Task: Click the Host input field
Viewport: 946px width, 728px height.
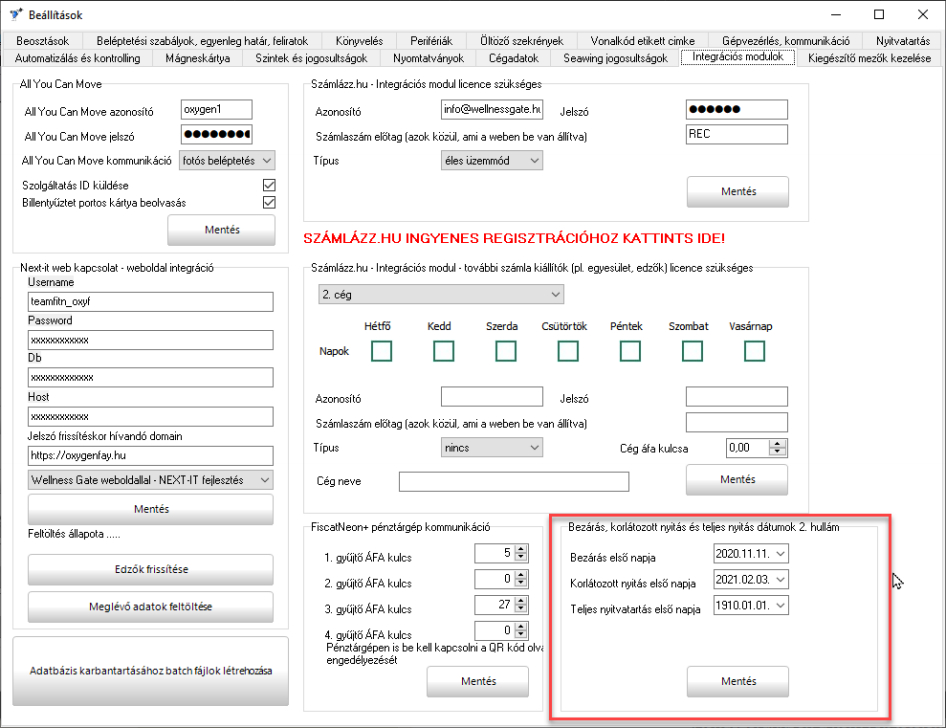Action: coord(151,416)
